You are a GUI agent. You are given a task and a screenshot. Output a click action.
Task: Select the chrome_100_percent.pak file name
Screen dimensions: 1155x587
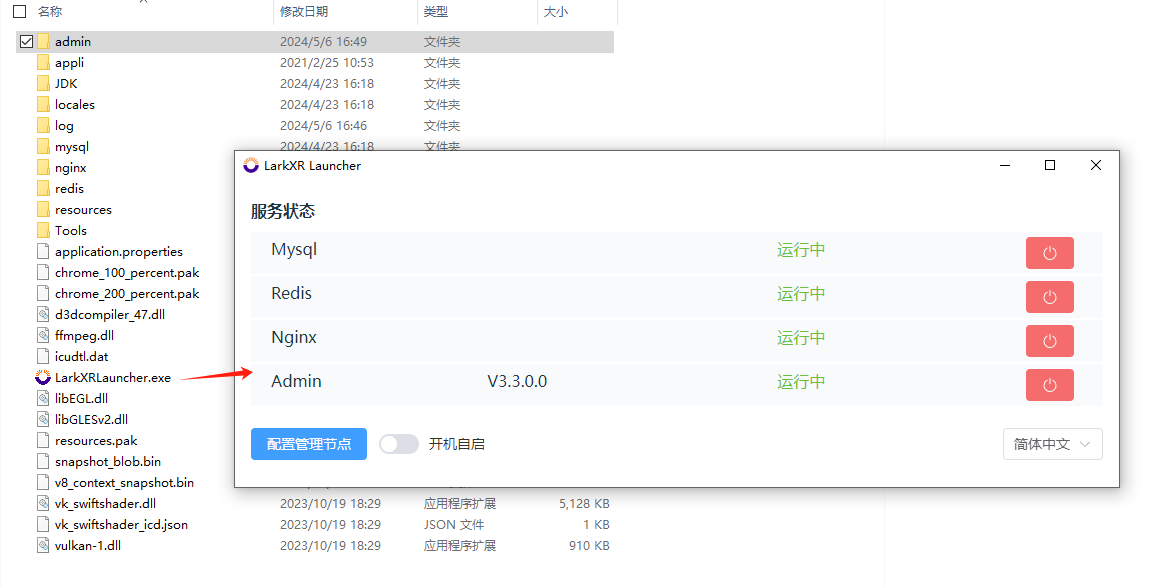coord(127,273)
